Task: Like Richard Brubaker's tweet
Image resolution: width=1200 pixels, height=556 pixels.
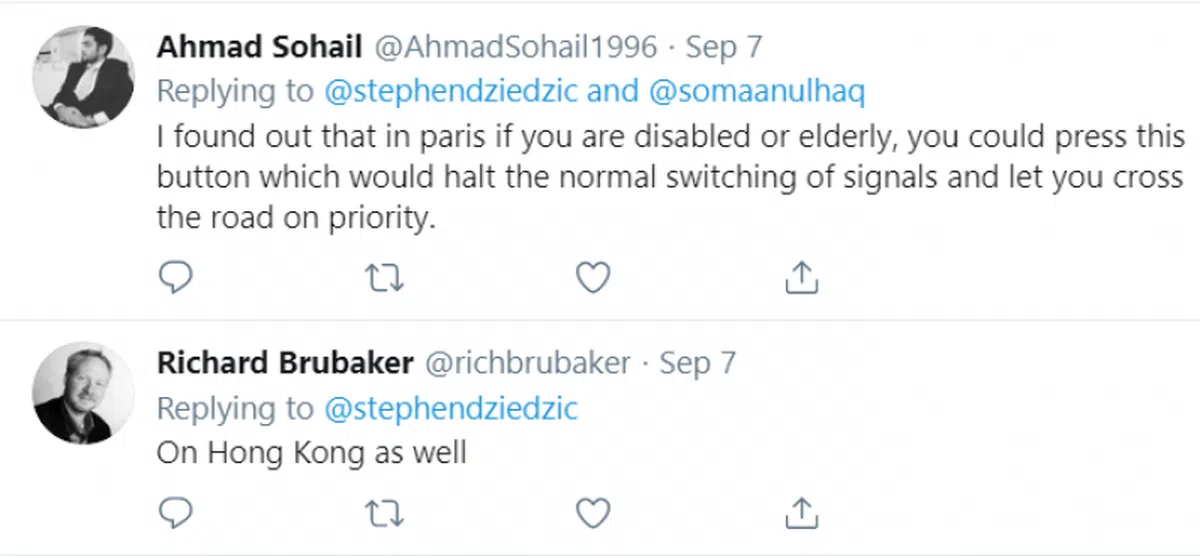Action: (x=594, y=514)
